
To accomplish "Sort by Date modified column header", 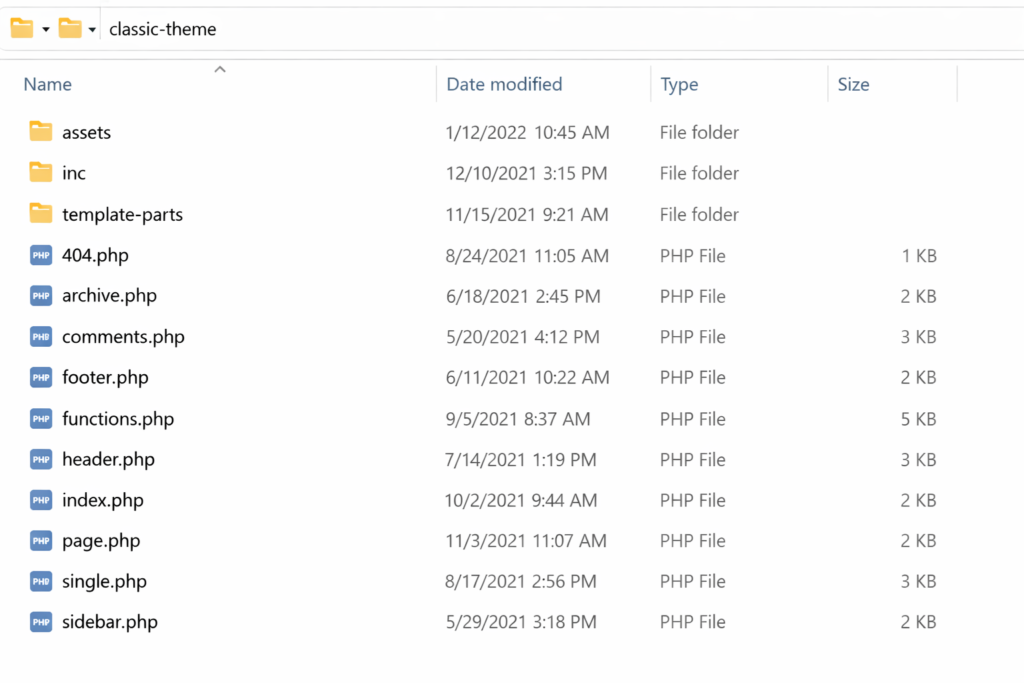I will pos(504,85).
